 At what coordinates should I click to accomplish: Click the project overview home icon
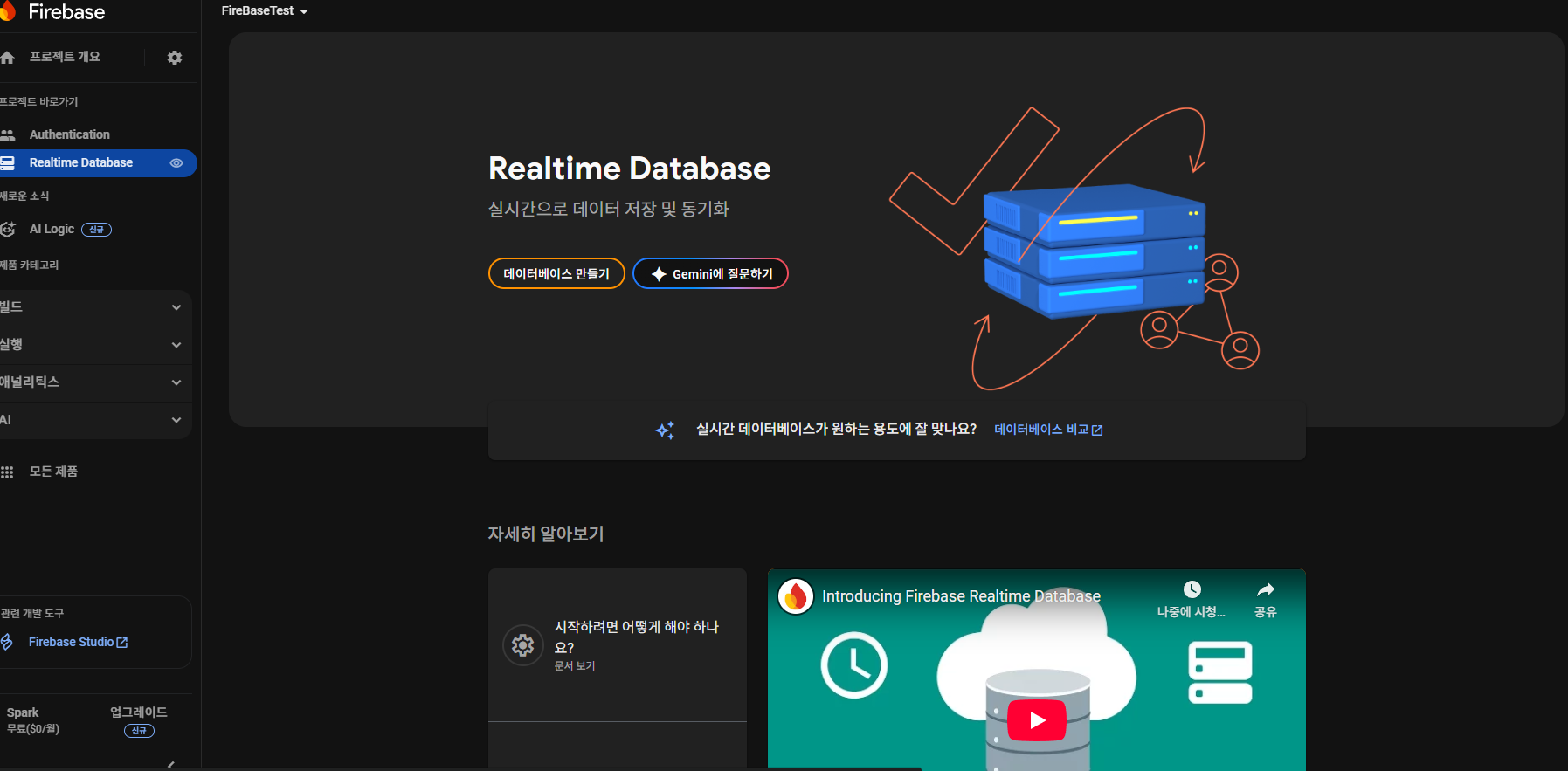pos(7,58)
